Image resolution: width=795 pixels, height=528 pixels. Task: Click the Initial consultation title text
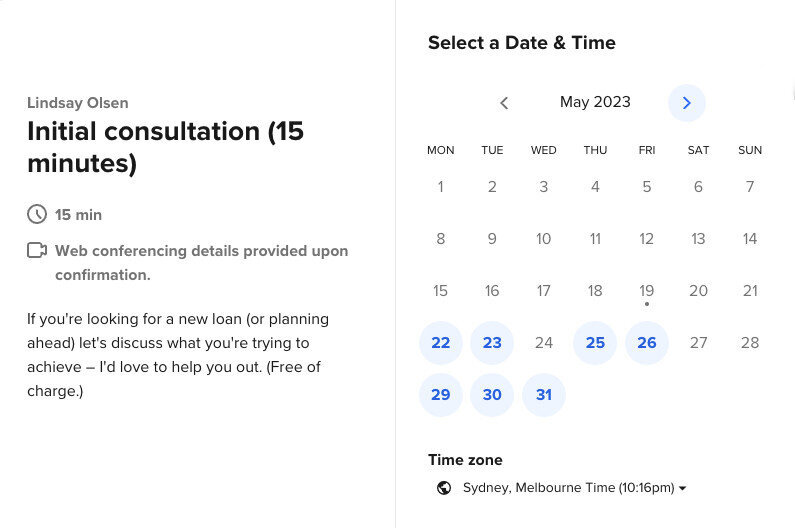pos(165,147)
